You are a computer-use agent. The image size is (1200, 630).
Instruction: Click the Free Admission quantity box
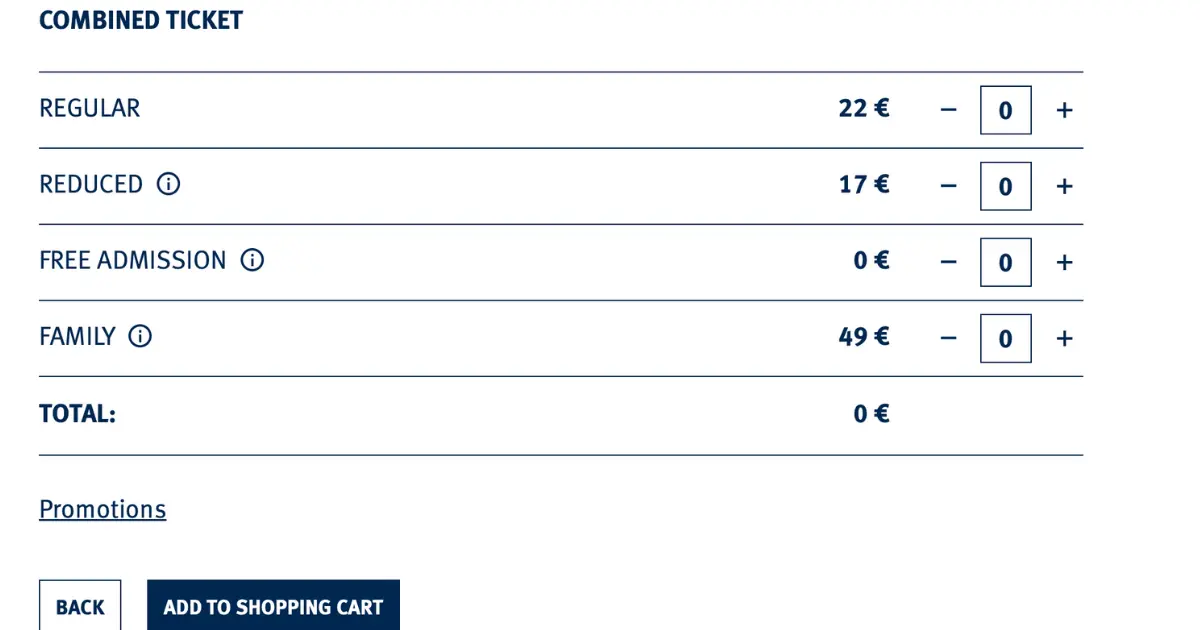[1005, 262]
